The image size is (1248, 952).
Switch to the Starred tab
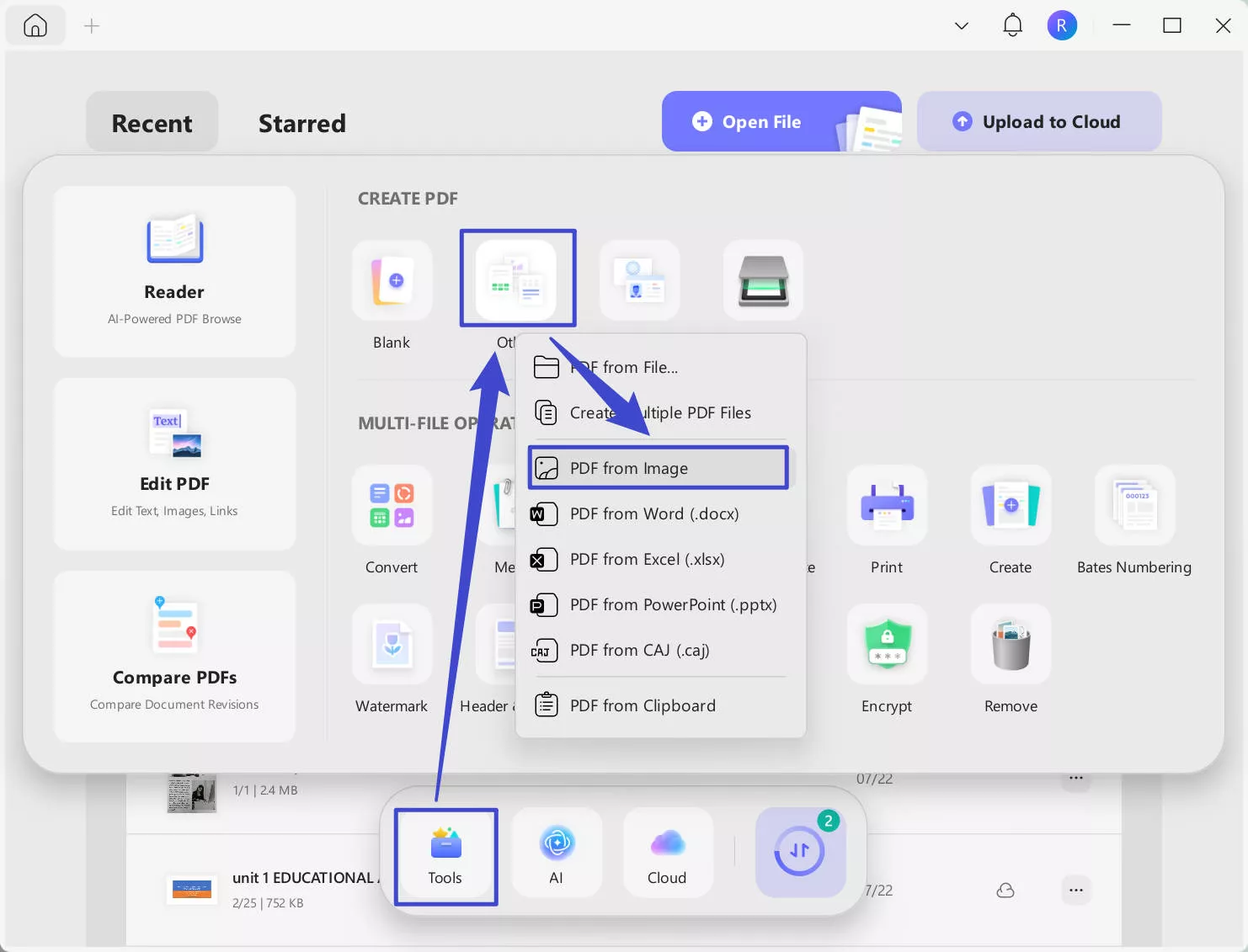(x=302, y=123)
